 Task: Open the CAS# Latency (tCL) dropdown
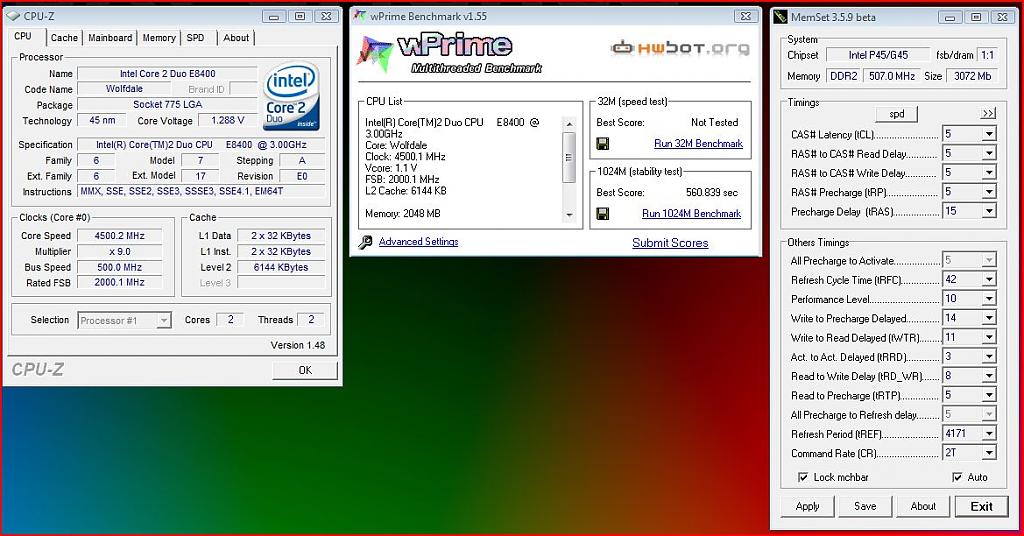pos(989,134)
